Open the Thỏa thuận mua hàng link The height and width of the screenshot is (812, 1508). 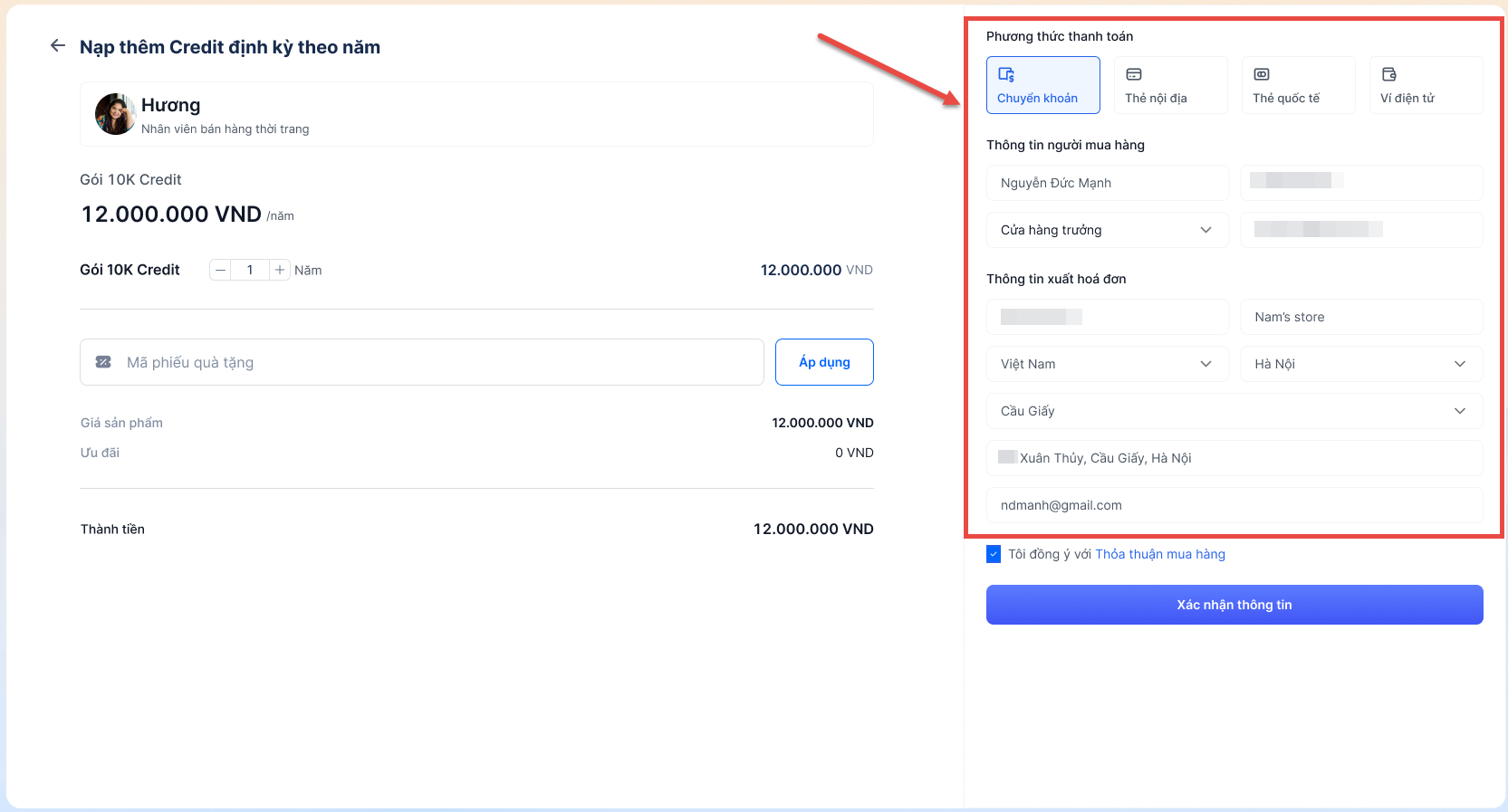tap(1159, 554)
